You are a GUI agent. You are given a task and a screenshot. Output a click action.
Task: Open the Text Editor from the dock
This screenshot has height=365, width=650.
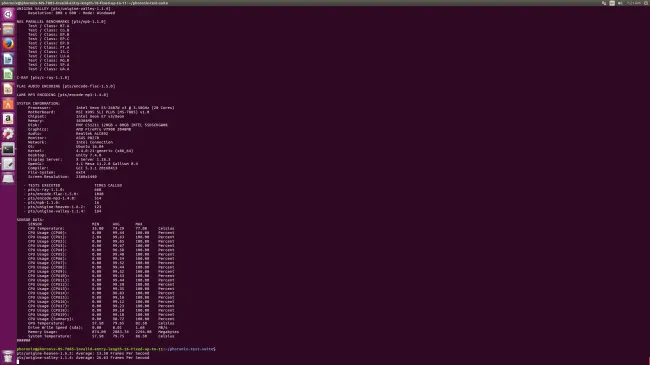[8, 163]
